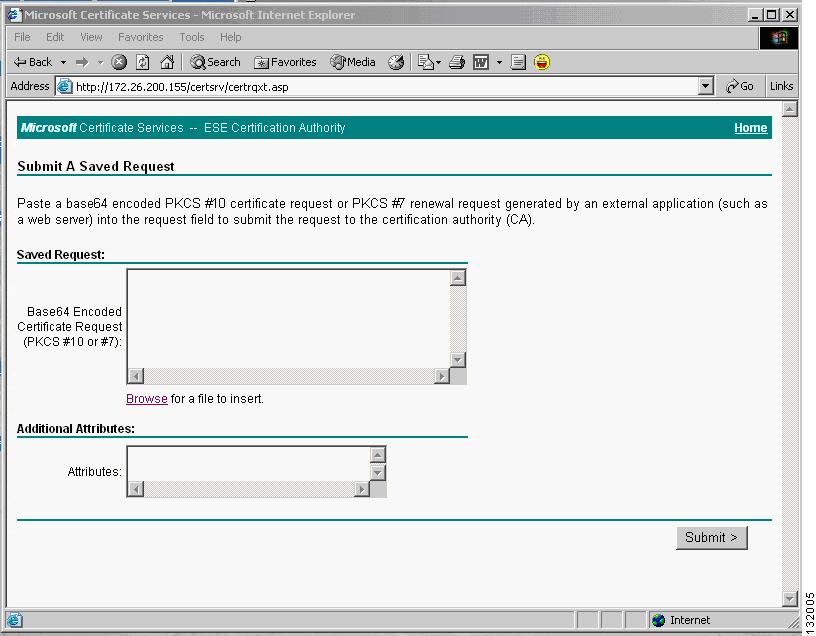
Task: Go to the Home page icon in toolbar
Action: pyautogui.click(x=167, y=62)
